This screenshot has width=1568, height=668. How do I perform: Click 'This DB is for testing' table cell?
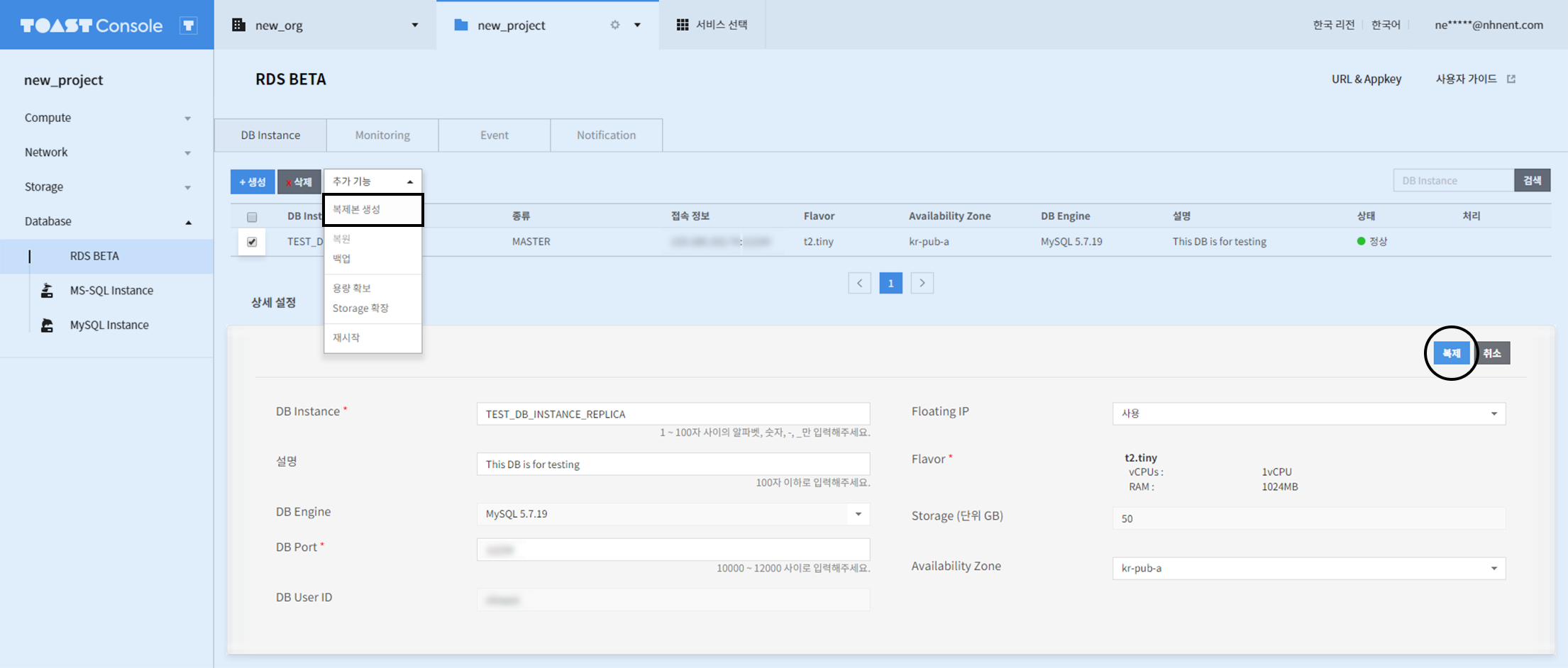tap(1220, 242)
